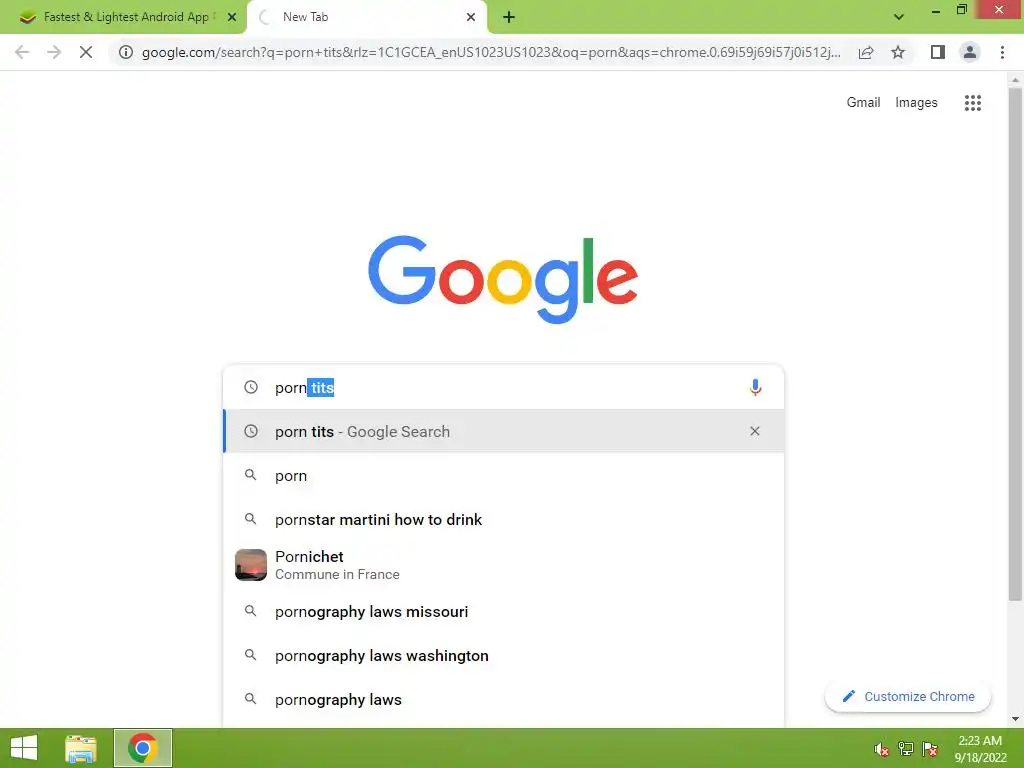The image size is (1024, 768).
Task: View site information icon in address bar
Action: (x=126, y=52)
